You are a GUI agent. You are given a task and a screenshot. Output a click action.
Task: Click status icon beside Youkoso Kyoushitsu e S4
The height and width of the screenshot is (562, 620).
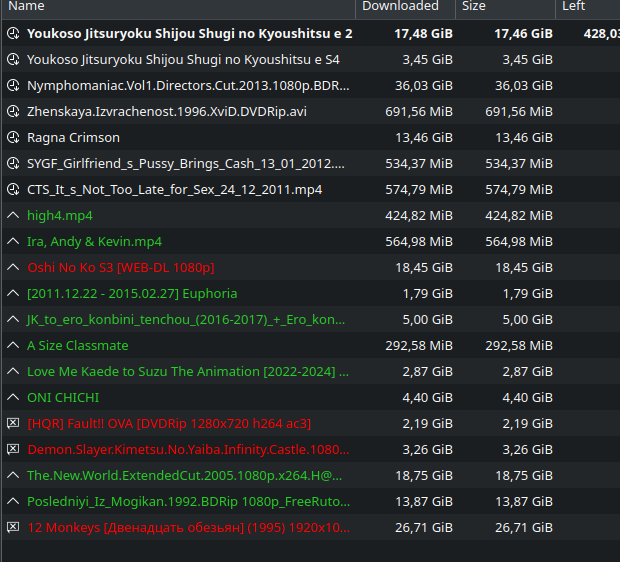13,59
